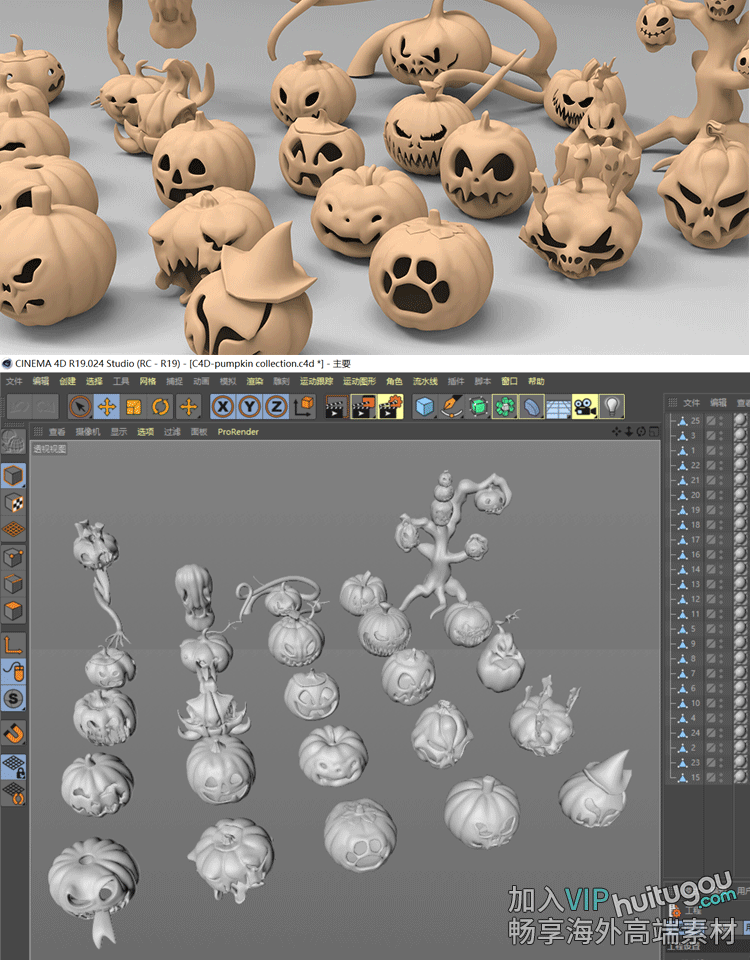Open the 摄像机 viewport menu
Screen dimensions: 750x960
89,432
